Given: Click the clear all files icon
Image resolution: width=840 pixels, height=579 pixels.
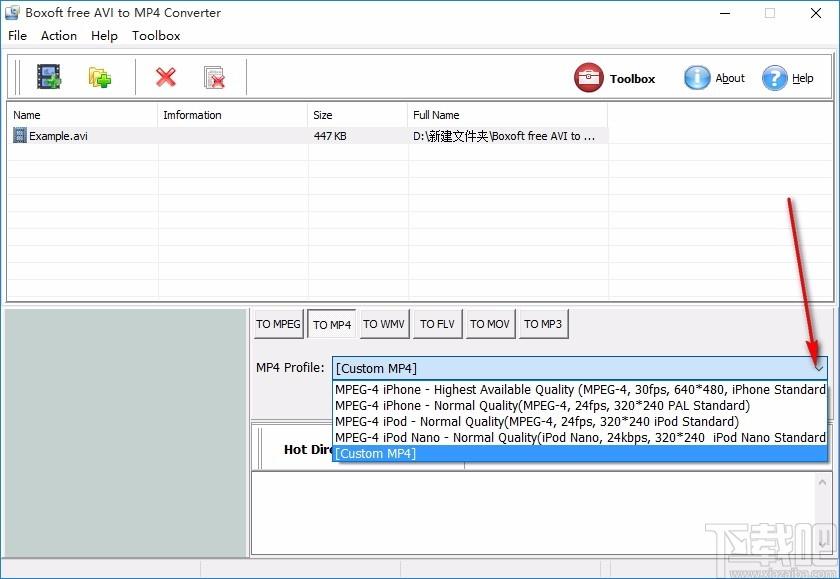Looking at the screenshot, I should point(214,77).
